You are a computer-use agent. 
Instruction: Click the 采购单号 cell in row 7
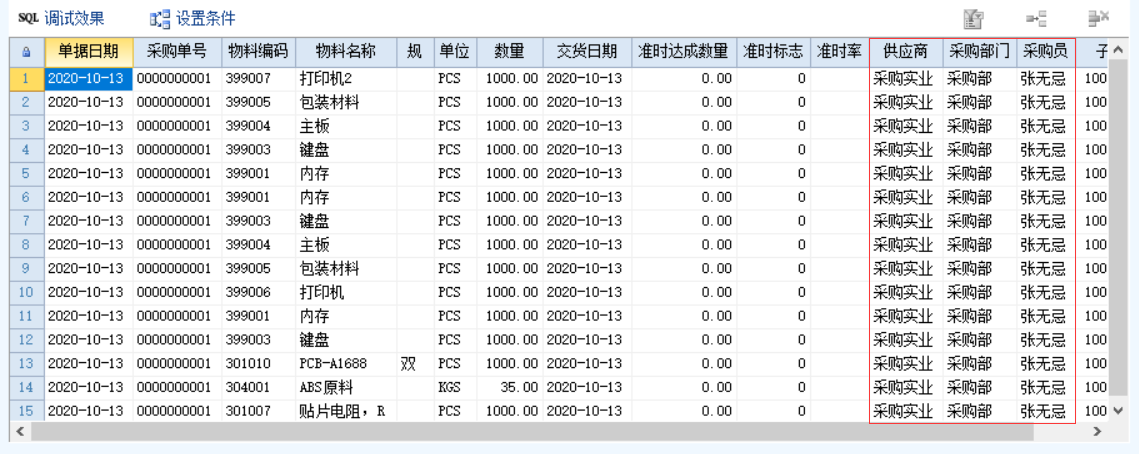pyautogui.click(x=177, y=221)
